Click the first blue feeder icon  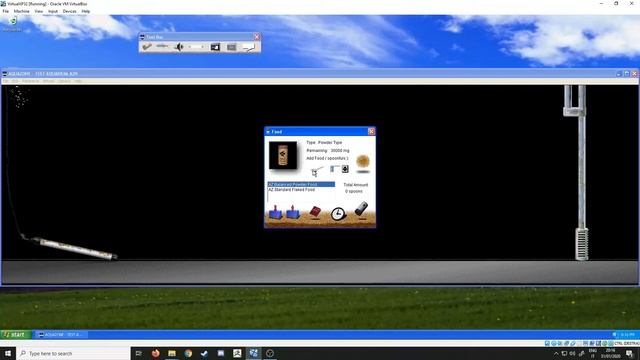tap(276, 213)
